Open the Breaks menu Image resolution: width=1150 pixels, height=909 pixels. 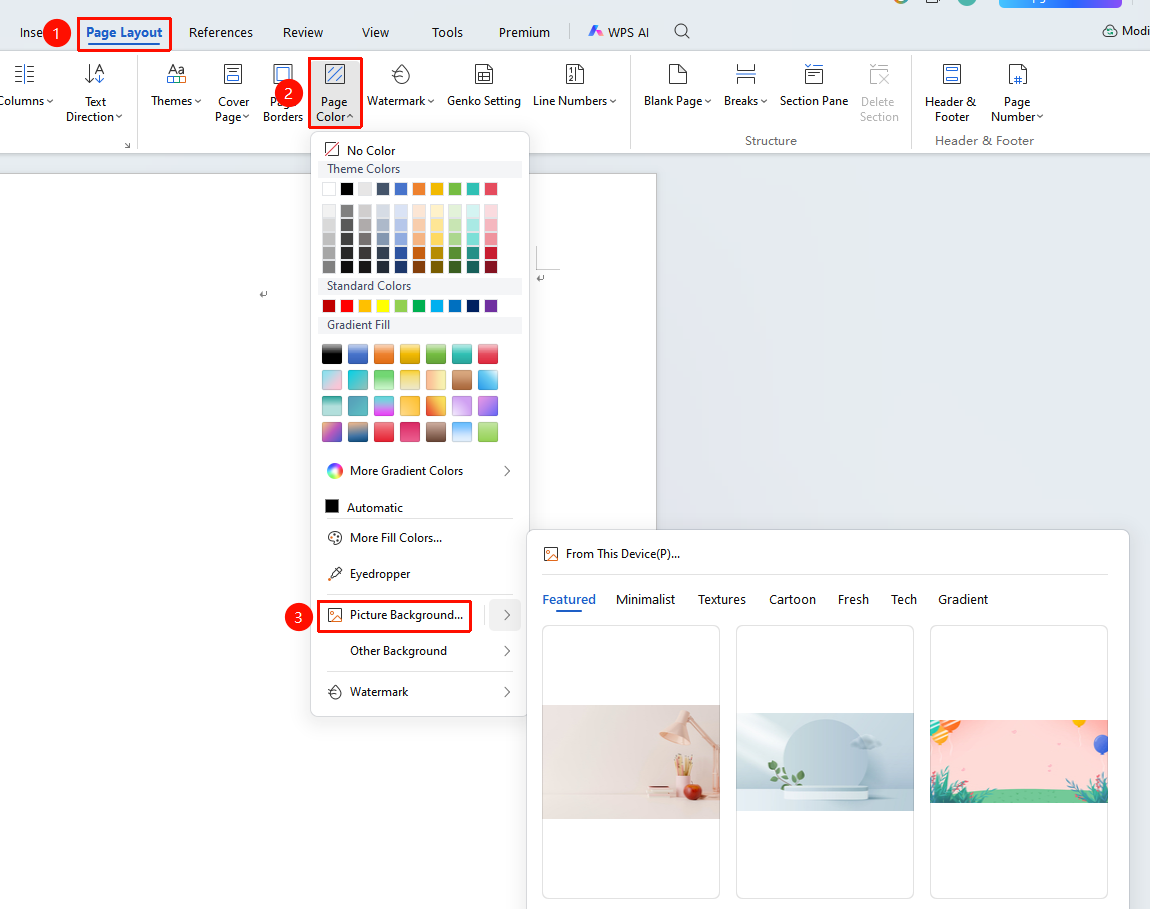pyautogui.click(x=745, y=85)
